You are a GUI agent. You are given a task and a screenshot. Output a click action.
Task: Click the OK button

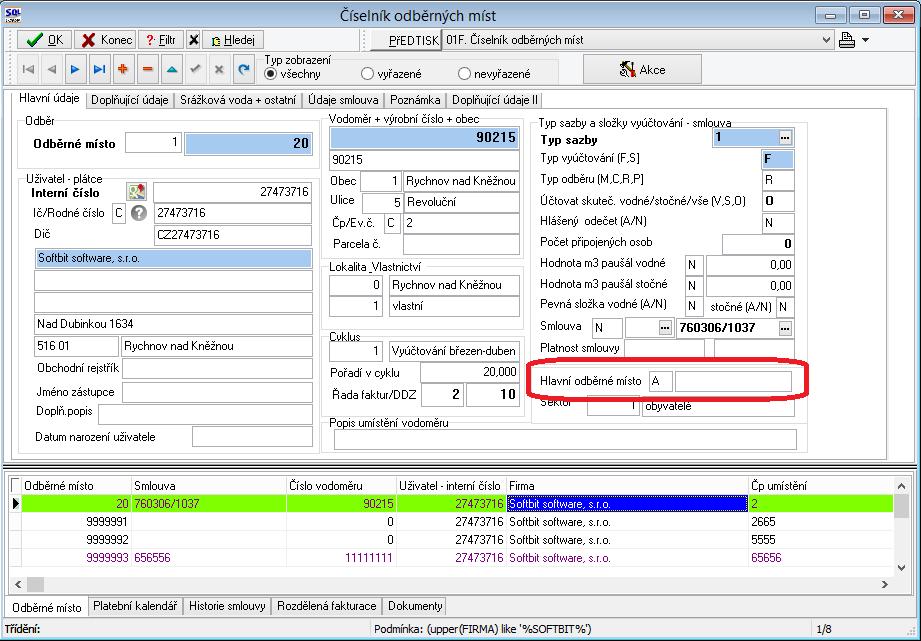pos(45,40)
